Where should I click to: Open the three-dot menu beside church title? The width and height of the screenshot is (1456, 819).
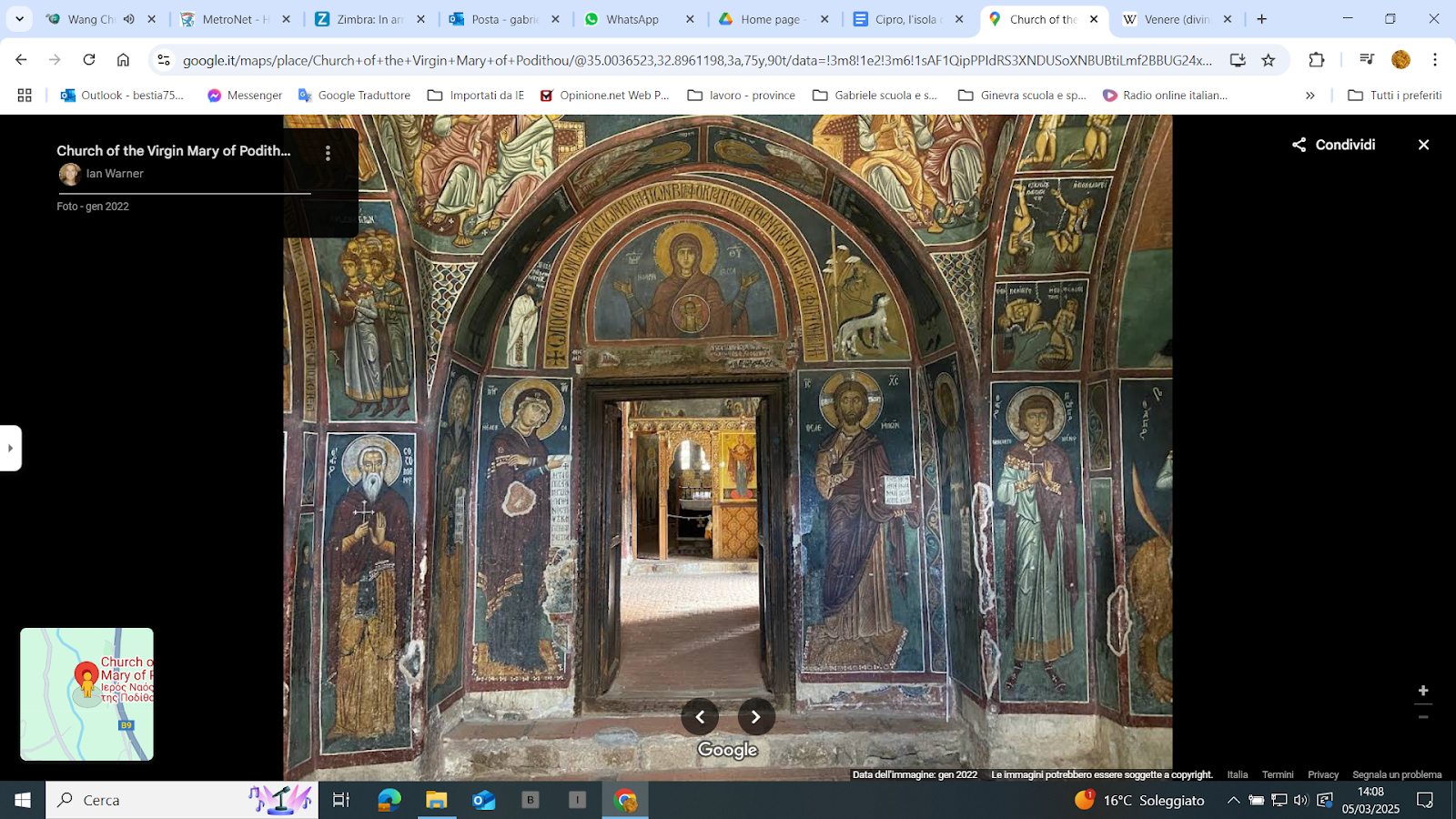[x=328, y=154]
